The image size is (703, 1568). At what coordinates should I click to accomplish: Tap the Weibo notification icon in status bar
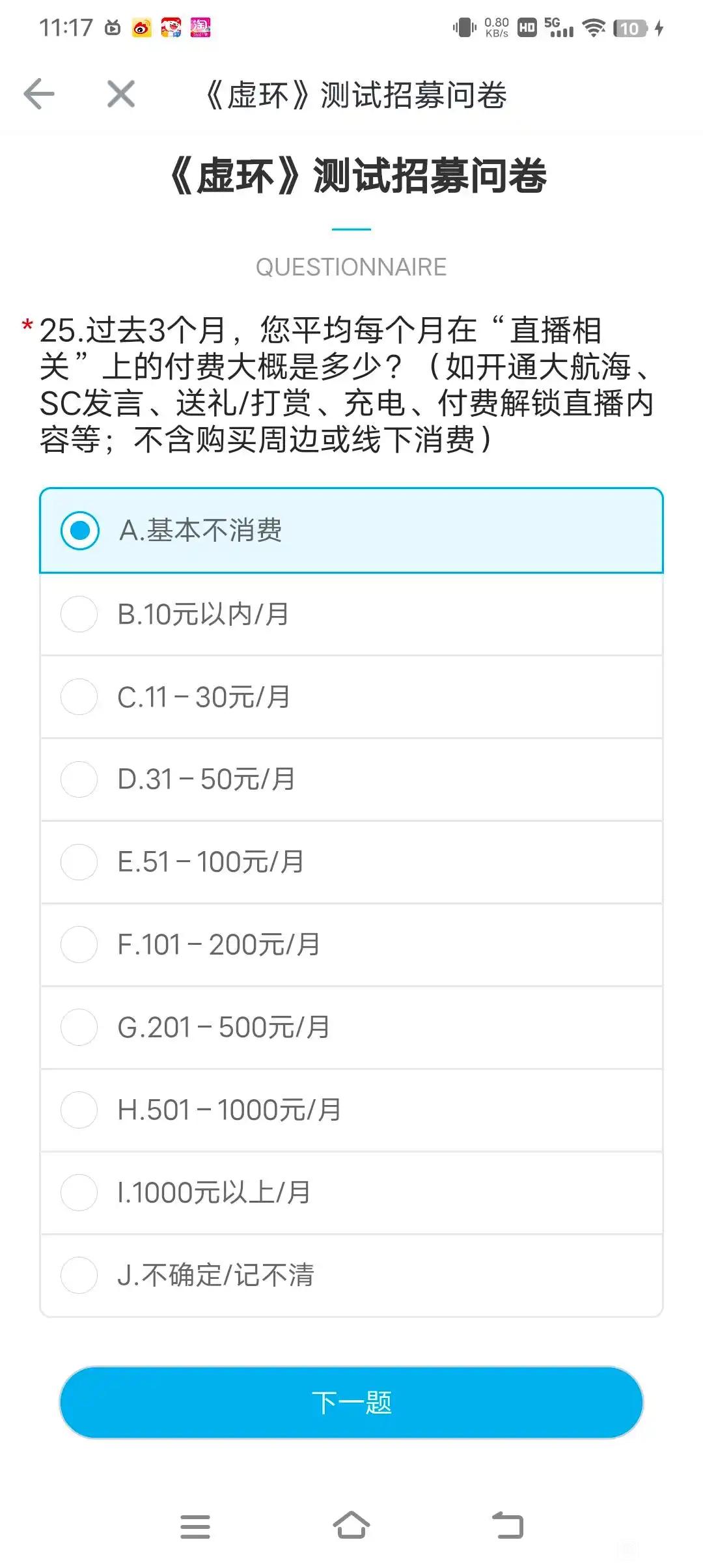(141, 28)
